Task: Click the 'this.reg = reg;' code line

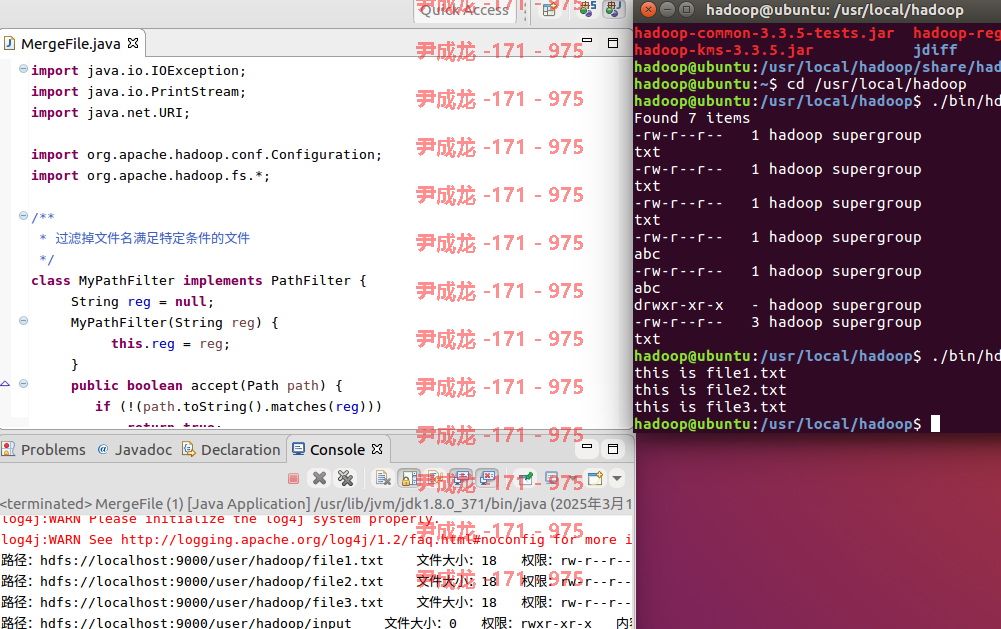Action: pyautogui.click(x=170, y=344)
